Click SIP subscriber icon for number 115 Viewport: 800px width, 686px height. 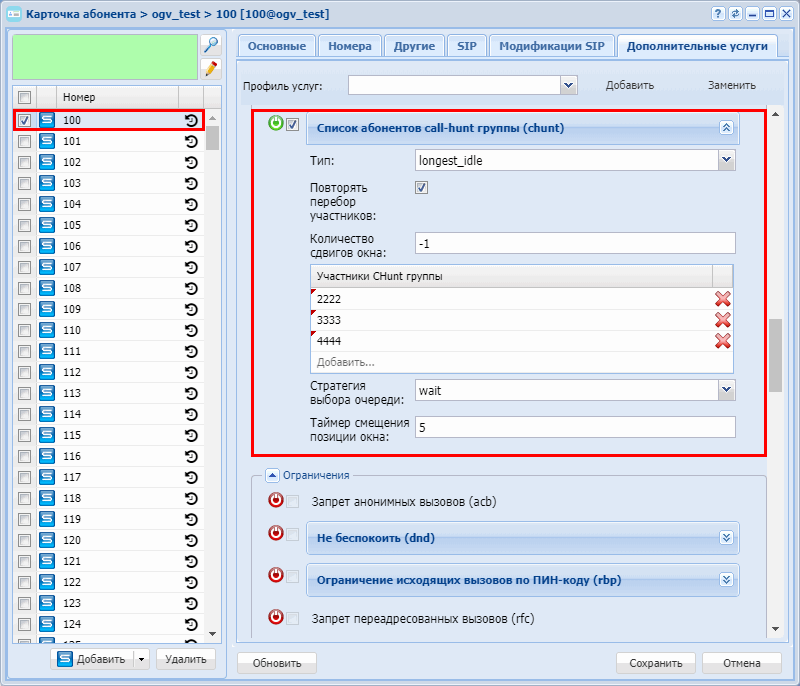47,435
